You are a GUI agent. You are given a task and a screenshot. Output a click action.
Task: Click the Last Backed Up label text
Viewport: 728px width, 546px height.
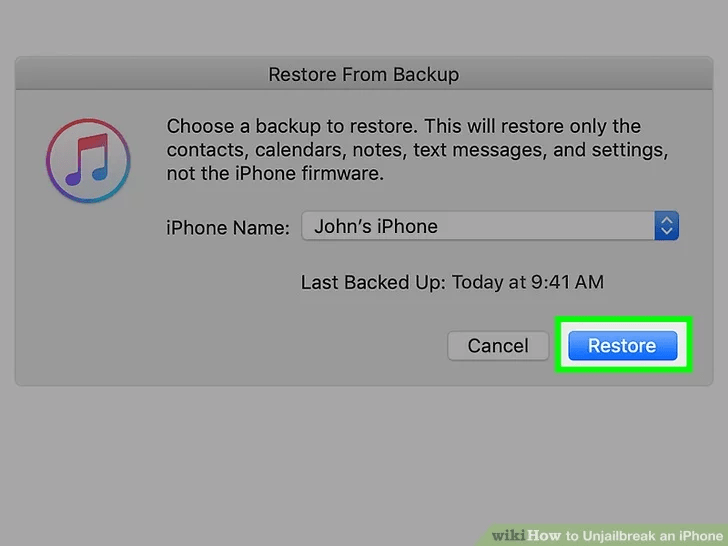[373, 283]
